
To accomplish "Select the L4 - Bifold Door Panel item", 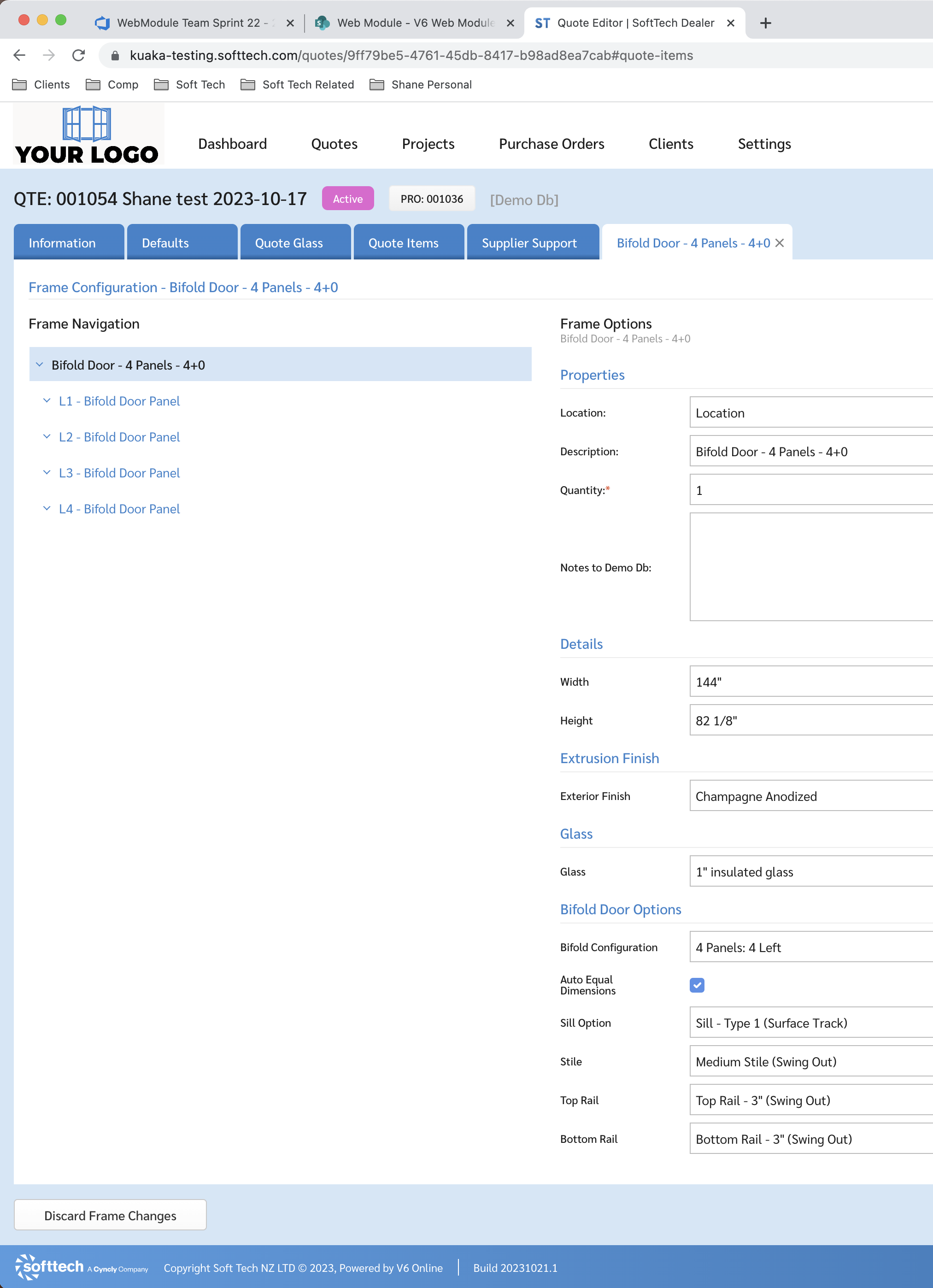I will click(119, 509).
